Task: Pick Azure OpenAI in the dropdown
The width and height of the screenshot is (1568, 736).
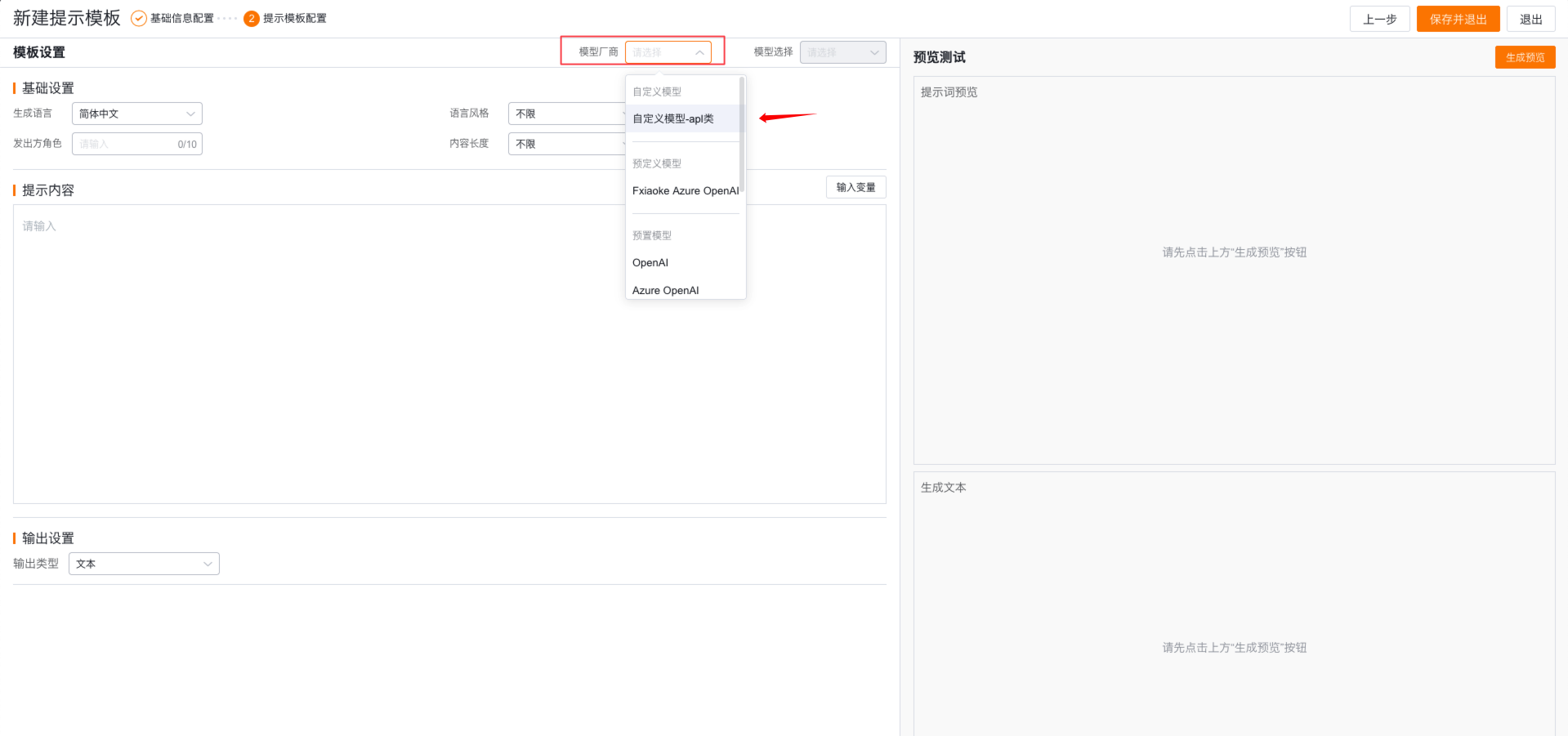Action: (665, 290)
